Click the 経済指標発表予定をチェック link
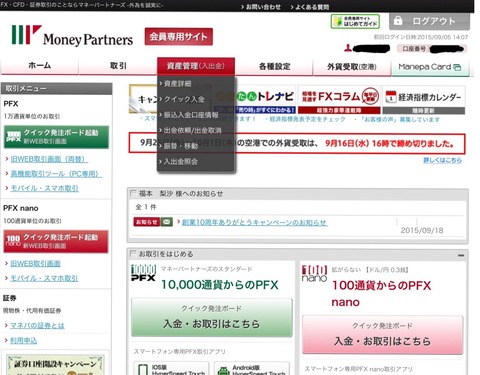The height and width of the screenshot is (375, 480). click(307, 119)
